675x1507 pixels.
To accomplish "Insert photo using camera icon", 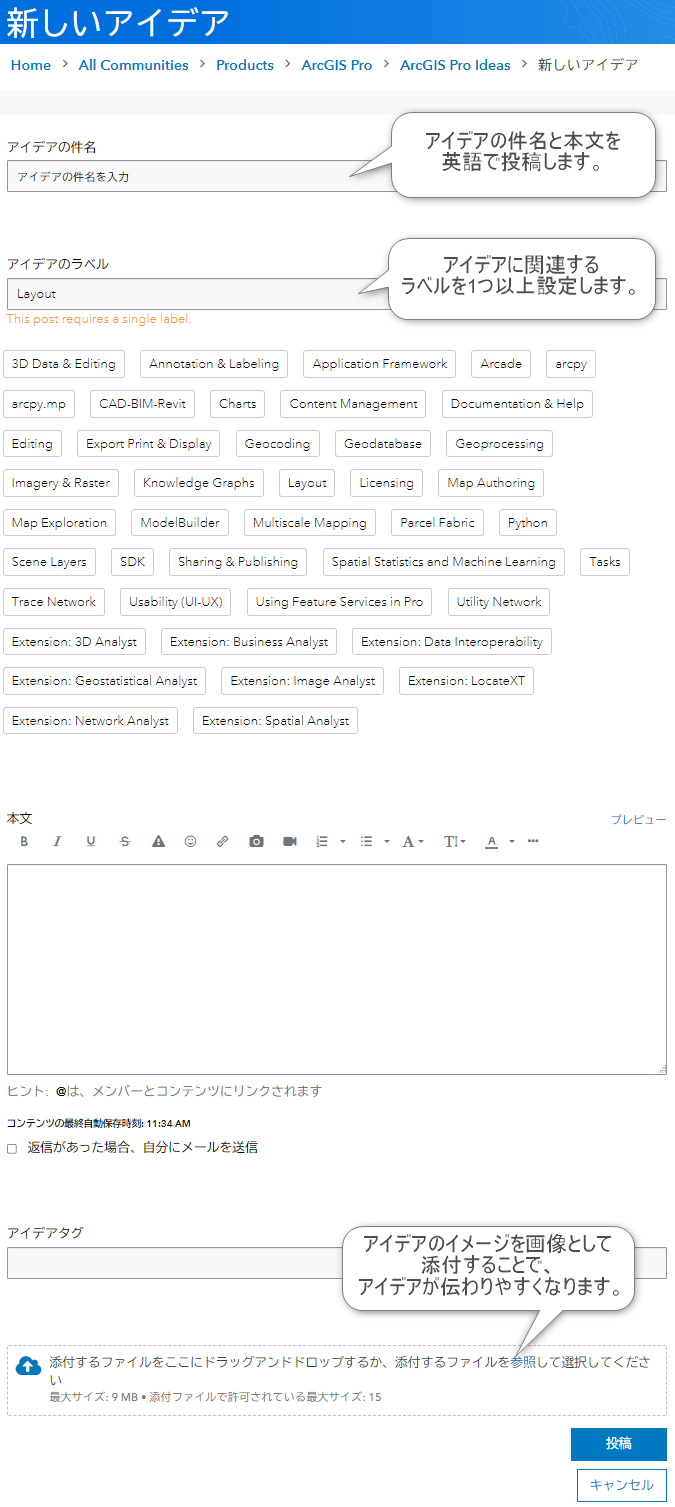I will click(x=256, y=842).
